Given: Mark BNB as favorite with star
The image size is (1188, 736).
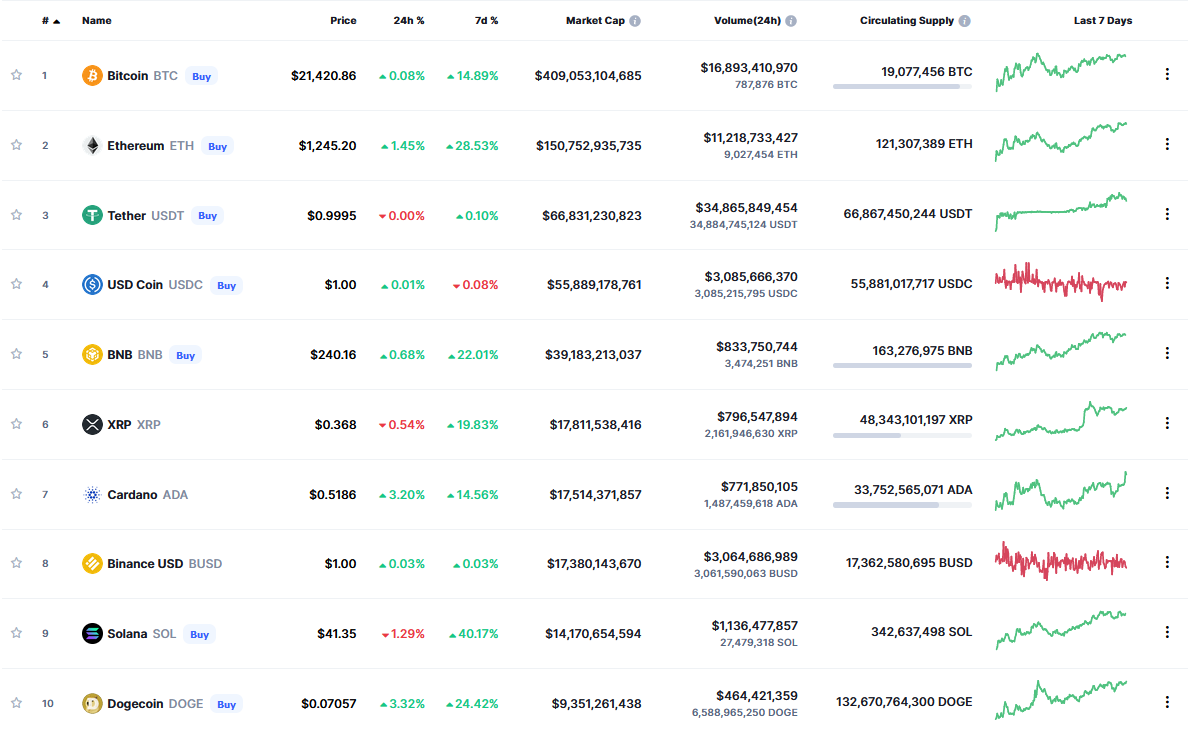Looking at the screenshot, I should coord(16,354).
